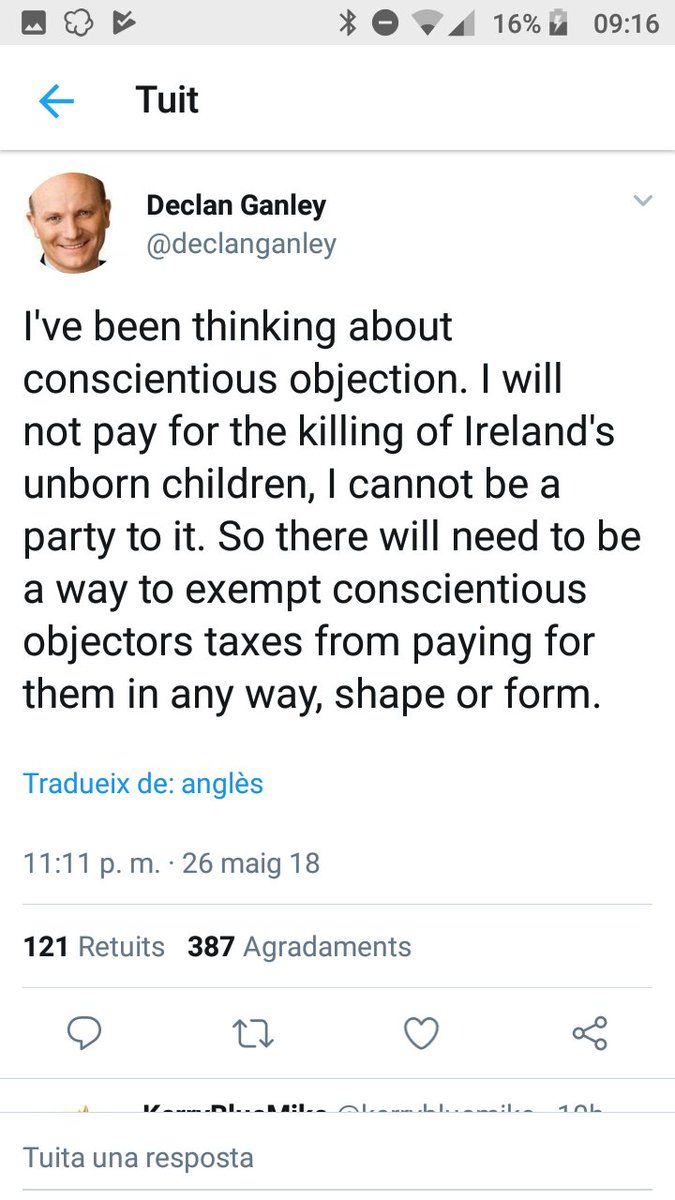Tap the do-not-disturb status icon
Image resolution: width=675 pixels, height=1200 pixels.
[385, 24]
